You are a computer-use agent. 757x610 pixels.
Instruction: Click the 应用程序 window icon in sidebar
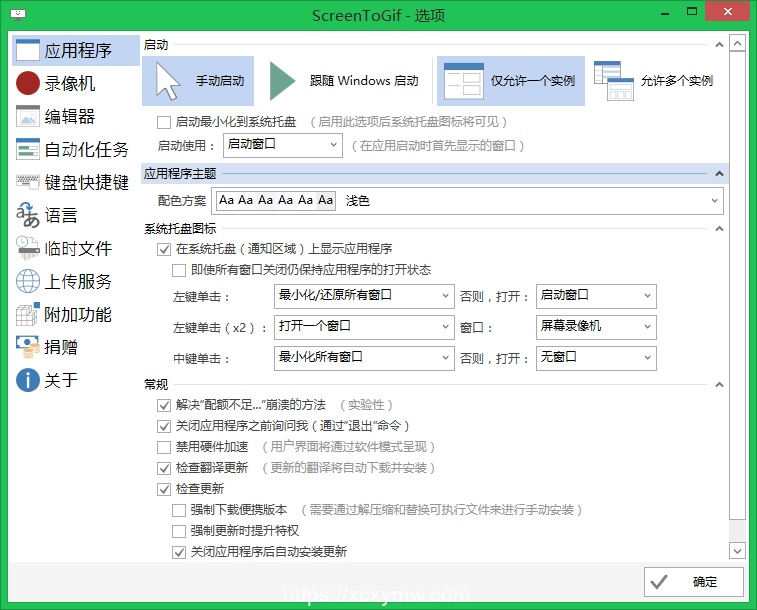tap(28, 50)
